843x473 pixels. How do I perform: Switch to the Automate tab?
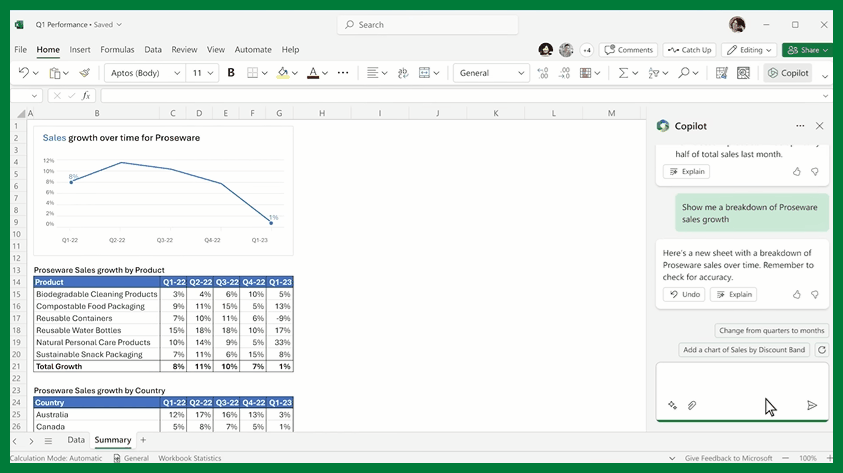point(253,49)
